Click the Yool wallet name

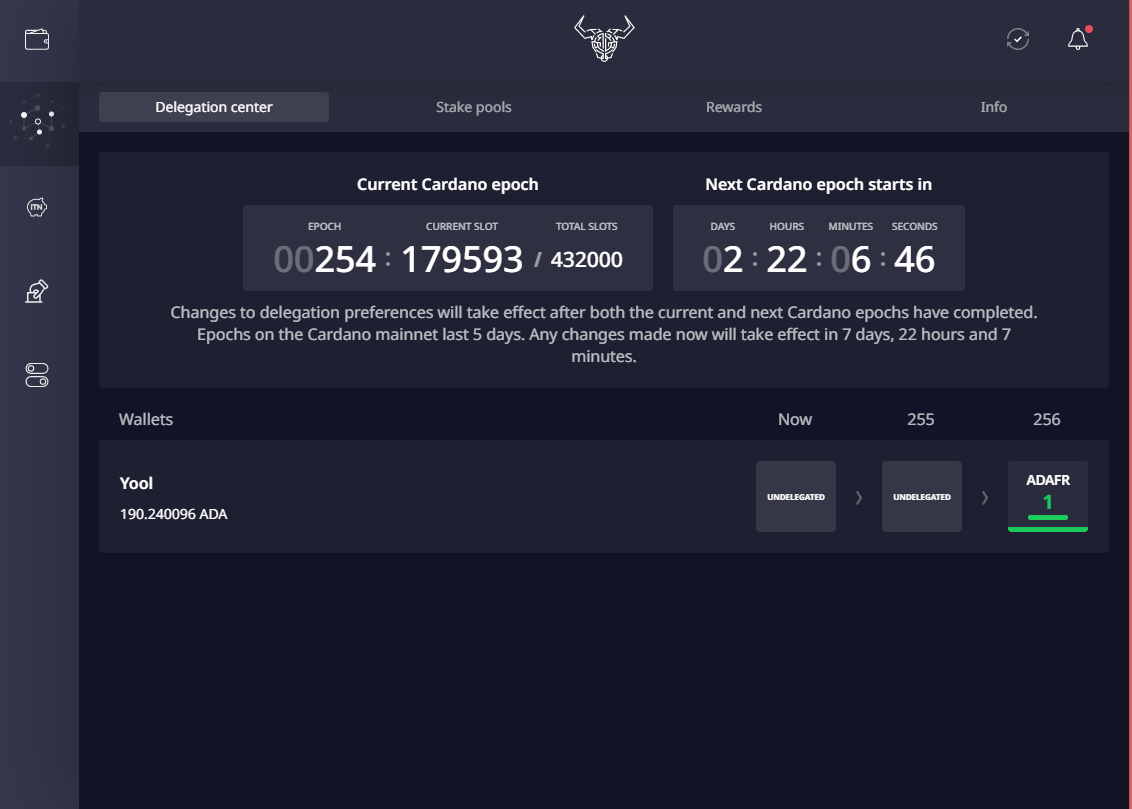pos(136,484)
